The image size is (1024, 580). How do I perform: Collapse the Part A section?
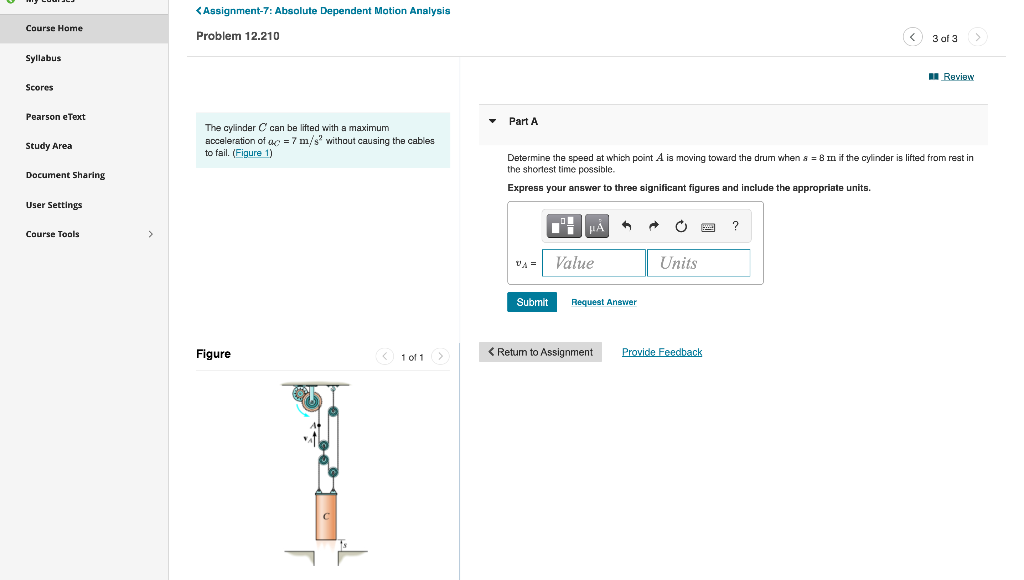pyautogui.click(x=492, y=123)
